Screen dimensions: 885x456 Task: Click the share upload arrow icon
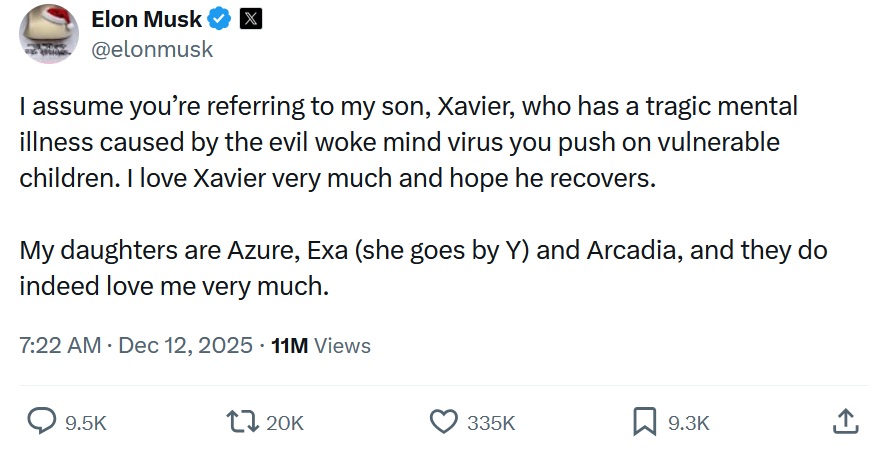pos(844,423)
